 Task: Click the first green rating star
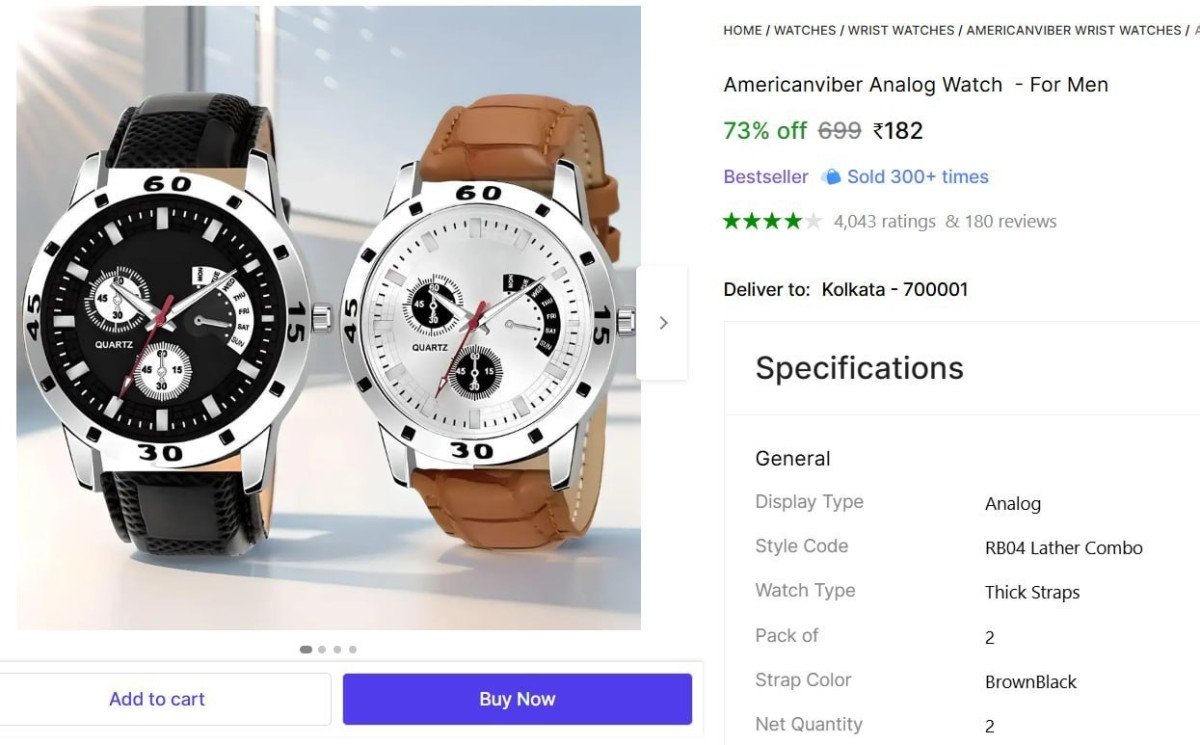click(x=731, y=221)
